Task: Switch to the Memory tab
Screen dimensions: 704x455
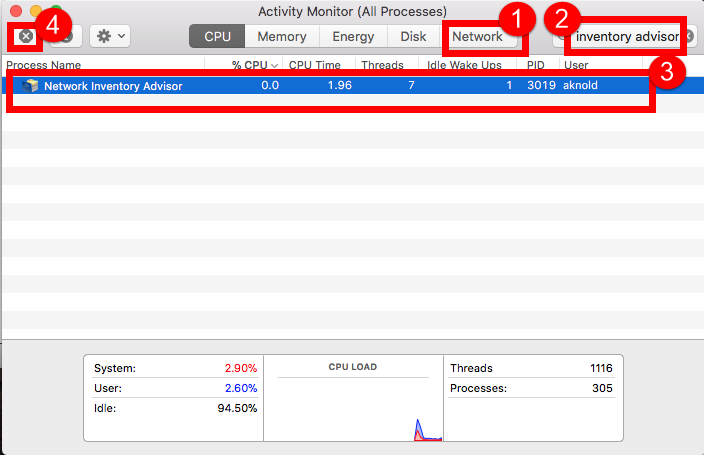Action: click(x=281, y=36)
